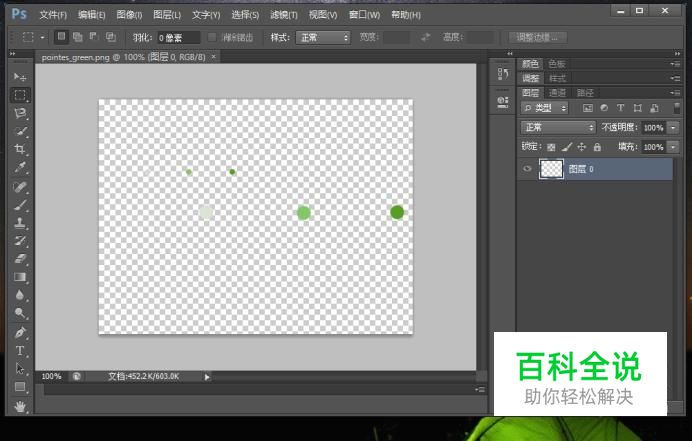The image size is (692, 441).
Task: Hide layer 图层 0 with eye icon
Action: click(x=527, y=169)
